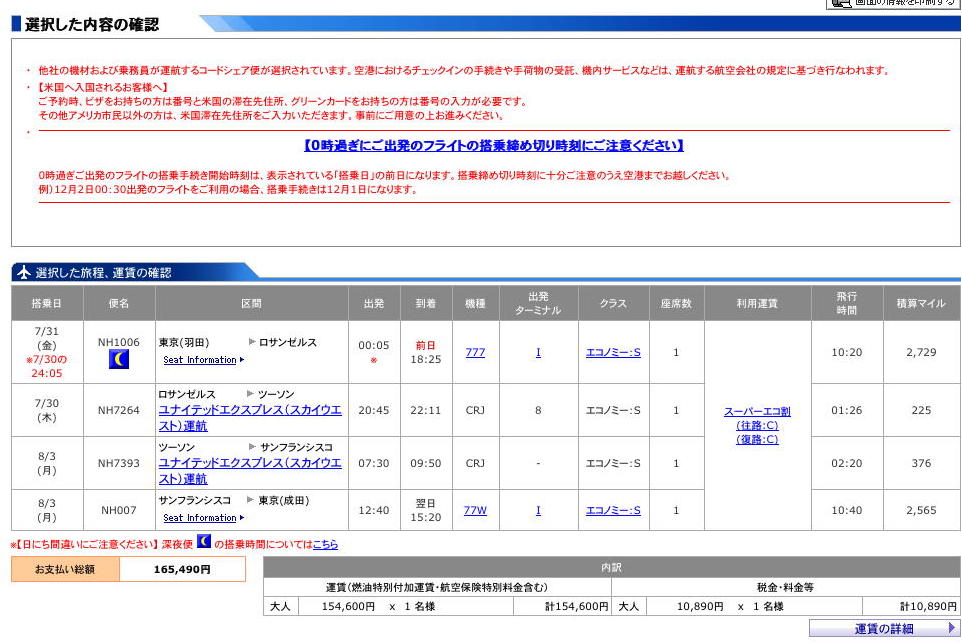Viewport: 962px width, 643px height.
Task: Click the 10:20 flight time value
Action: [847, 352]
